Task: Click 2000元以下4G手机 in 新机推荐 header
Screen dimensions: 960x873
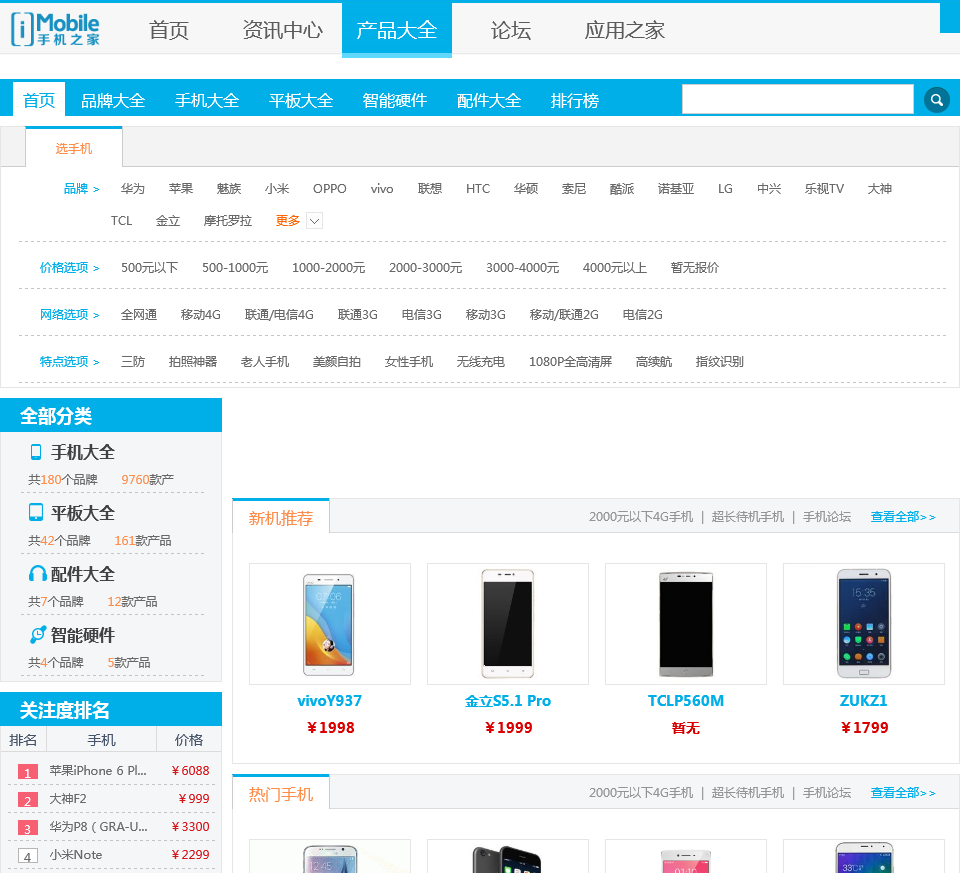Action: click(640, 517)
